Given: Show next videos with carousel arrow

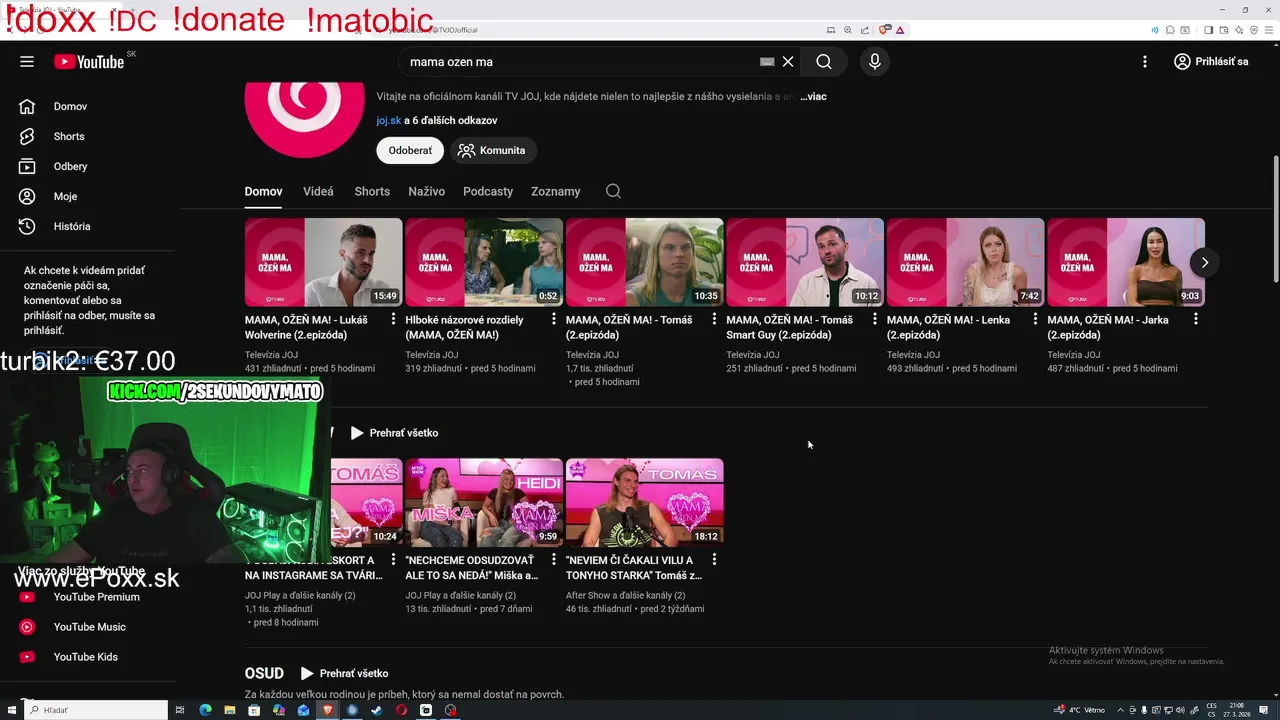Looking at the screenshot, I should coord(1205,262).
